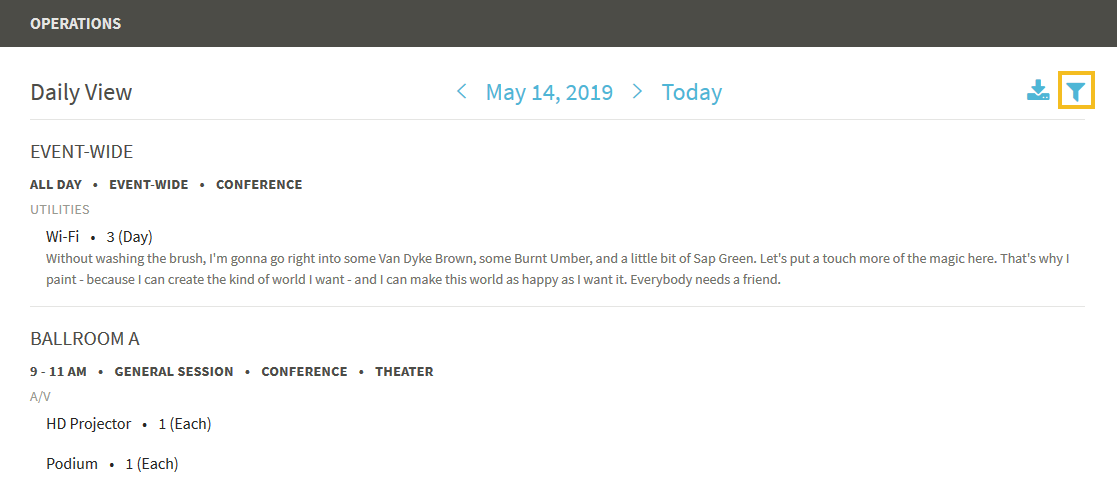
Task: Click the 9 - 11 AM time label
Action: [x=58, y=371]
